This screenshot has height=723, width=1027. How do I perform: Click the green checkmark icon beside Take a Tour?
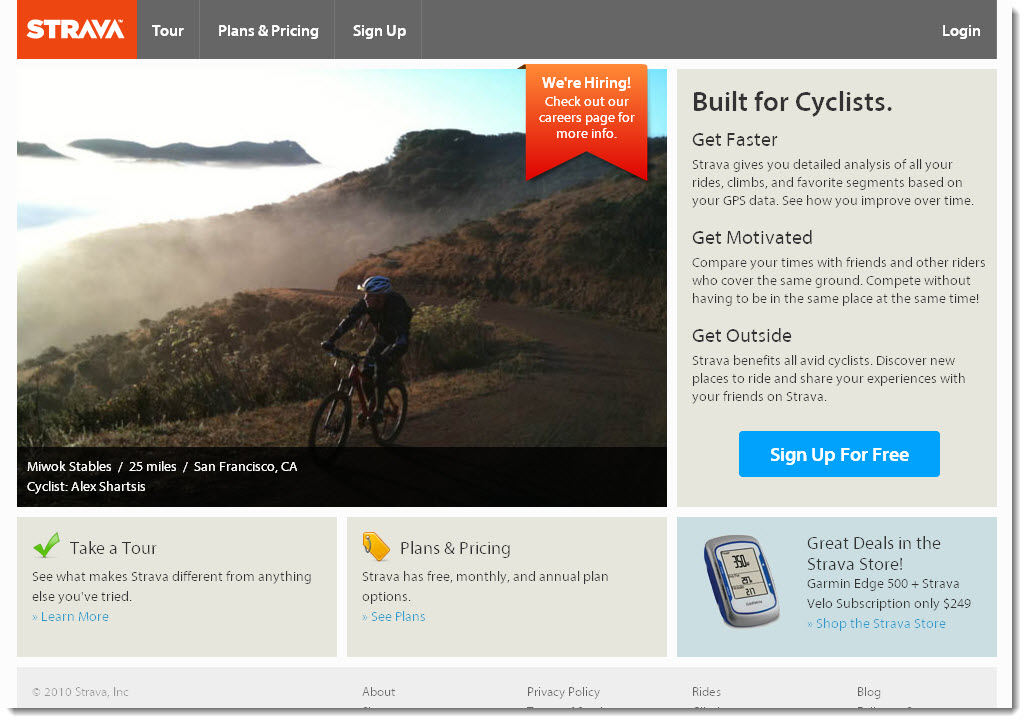click(46, 545)
